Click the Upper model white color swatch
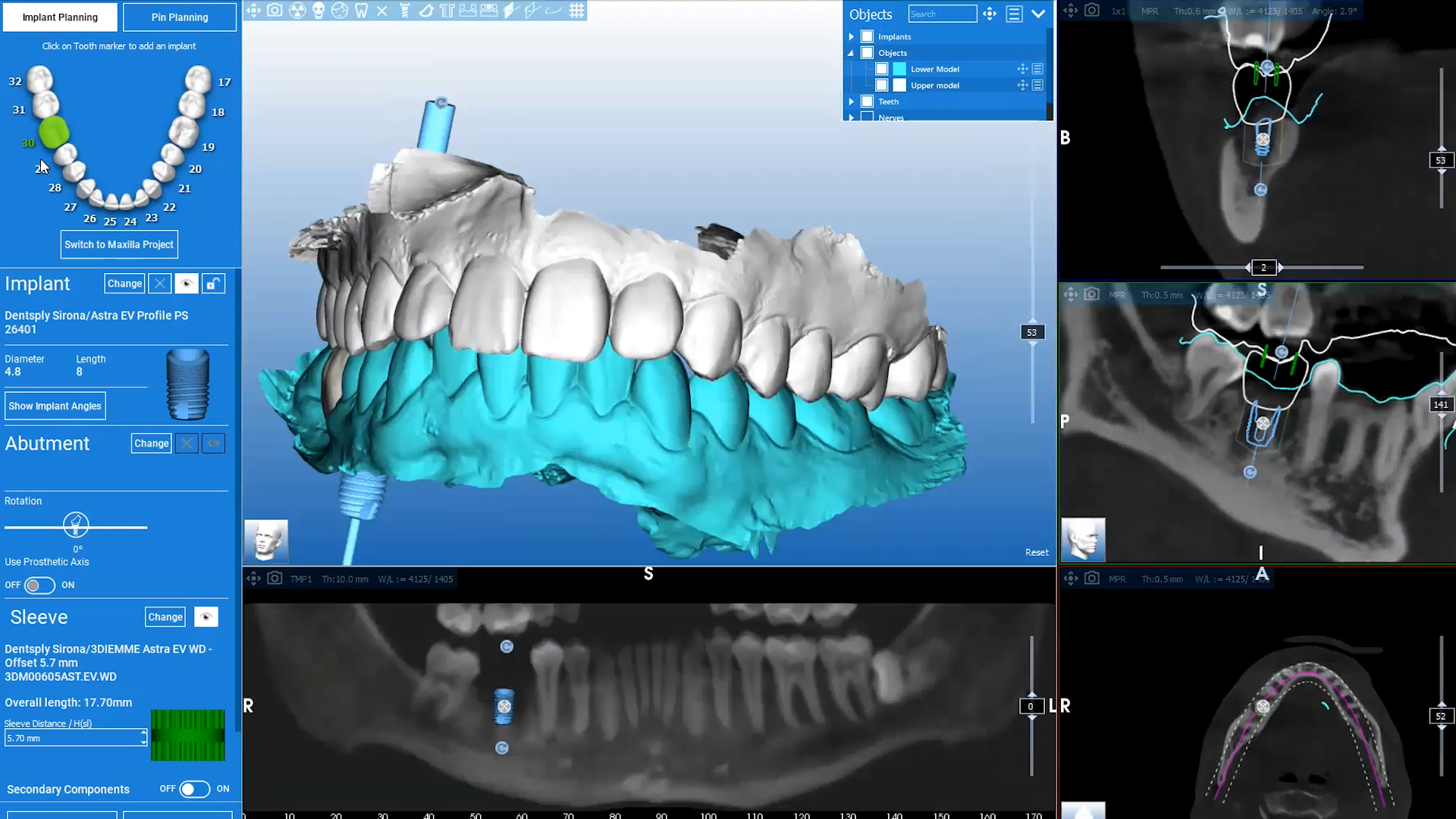This screenshot has height=819, width=1456. click(x=899, y=86)
